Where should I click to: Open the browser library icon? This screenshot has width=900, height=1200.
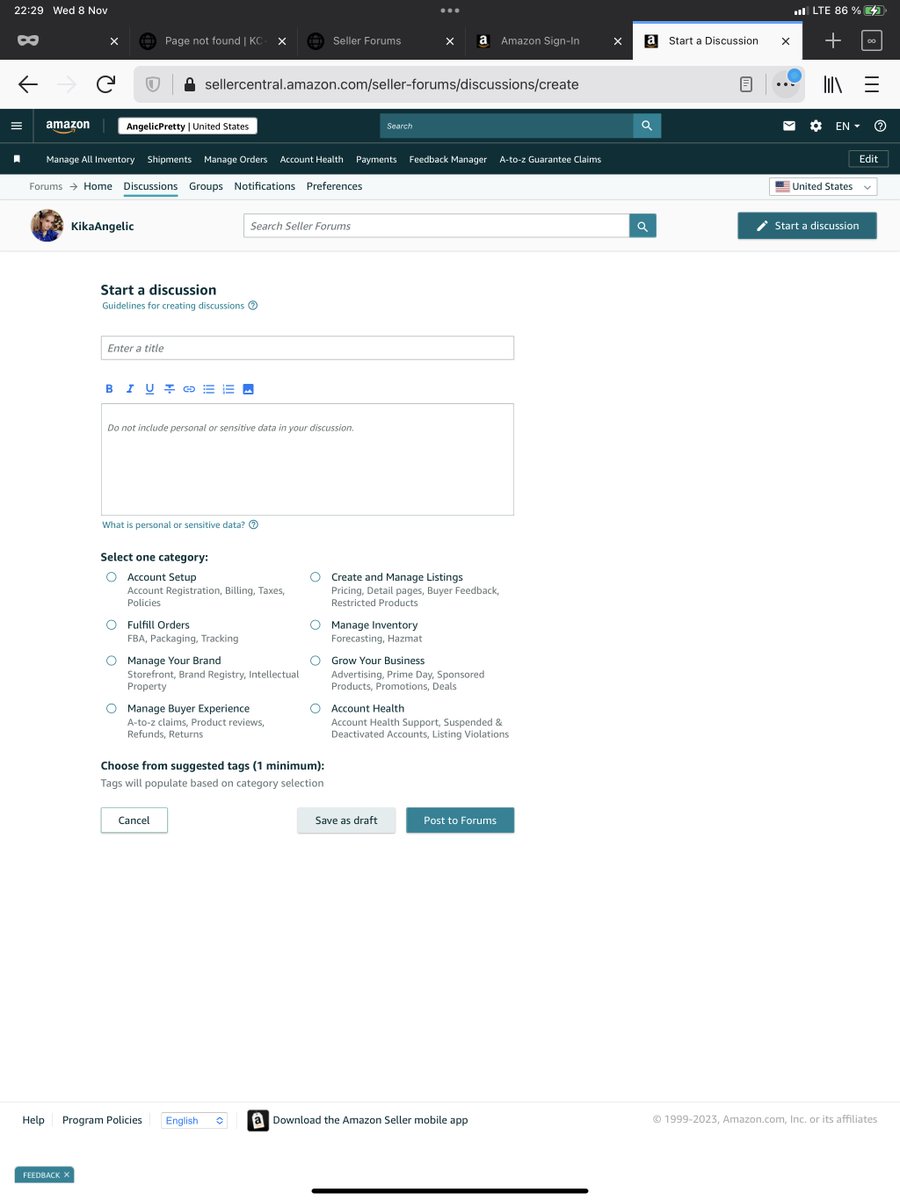(832, 85)
